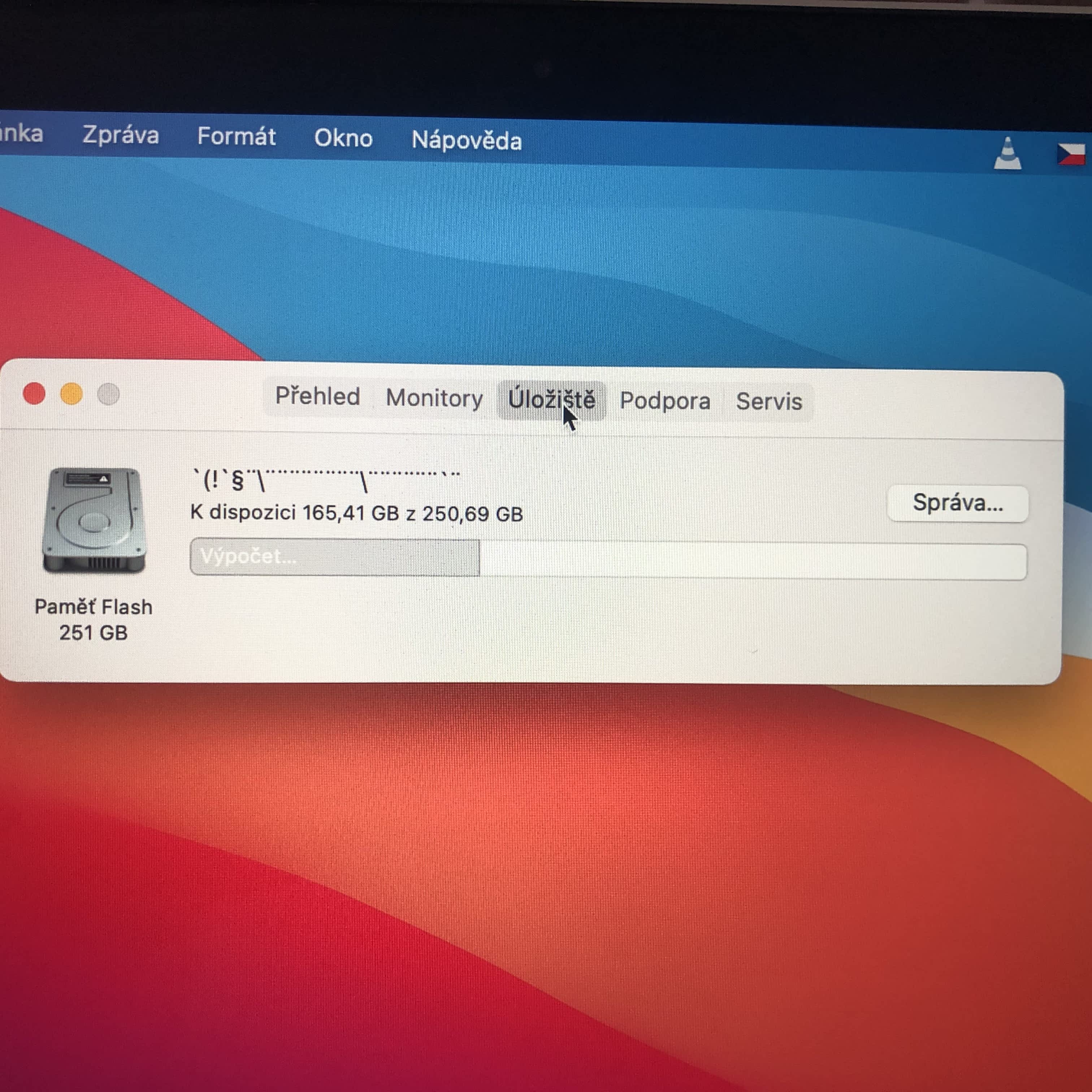Image resolution: width=1092 pixels, height=1092 pixels.
Task: Open the Czech flag input source menu
Action: pyautogui.click(x=1072, y=154)
